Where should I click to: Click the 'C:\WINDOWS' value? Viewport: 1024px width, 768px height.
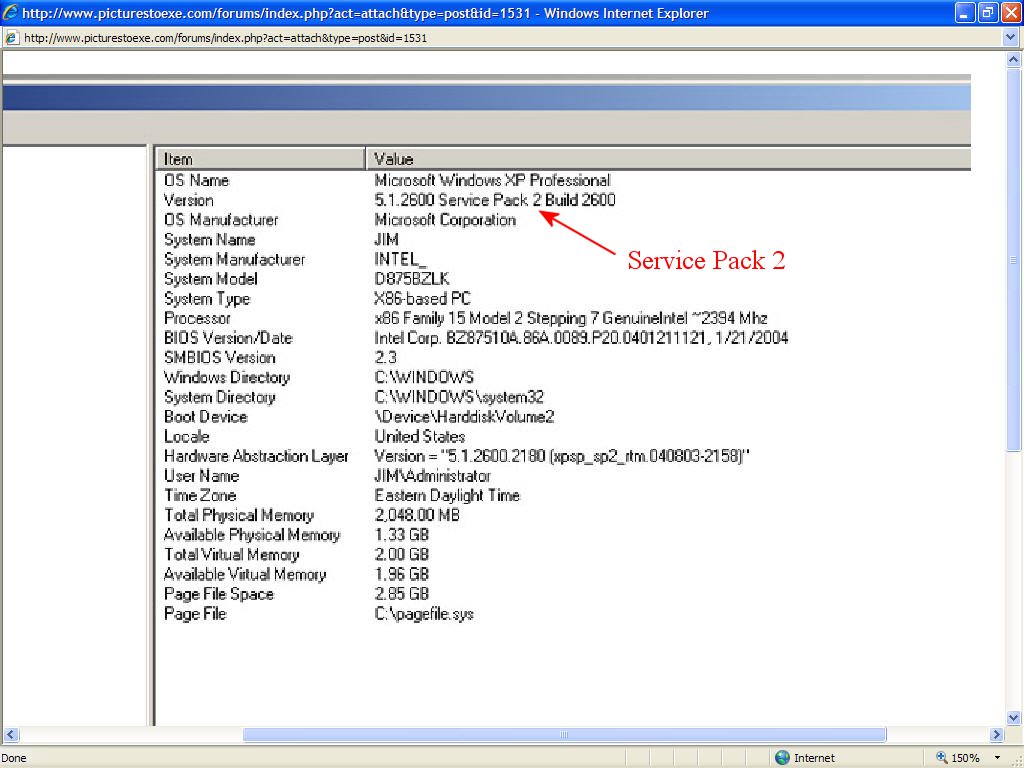click(424, 377)
